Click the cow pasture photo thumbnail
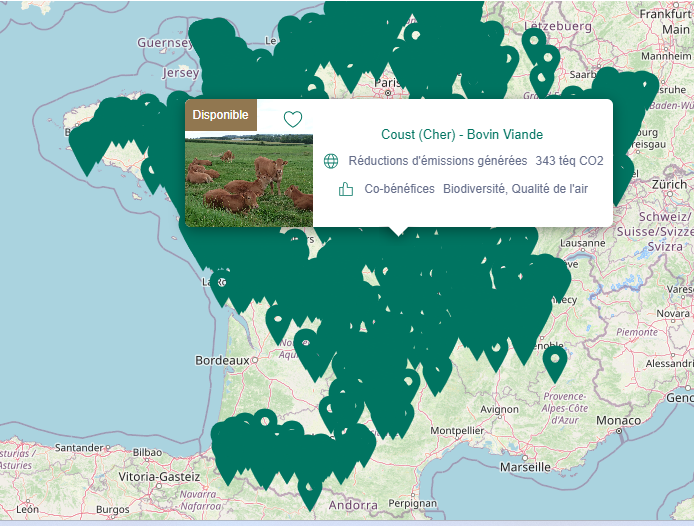The height and width of the screenshot is (526, 694). [249, 179]
